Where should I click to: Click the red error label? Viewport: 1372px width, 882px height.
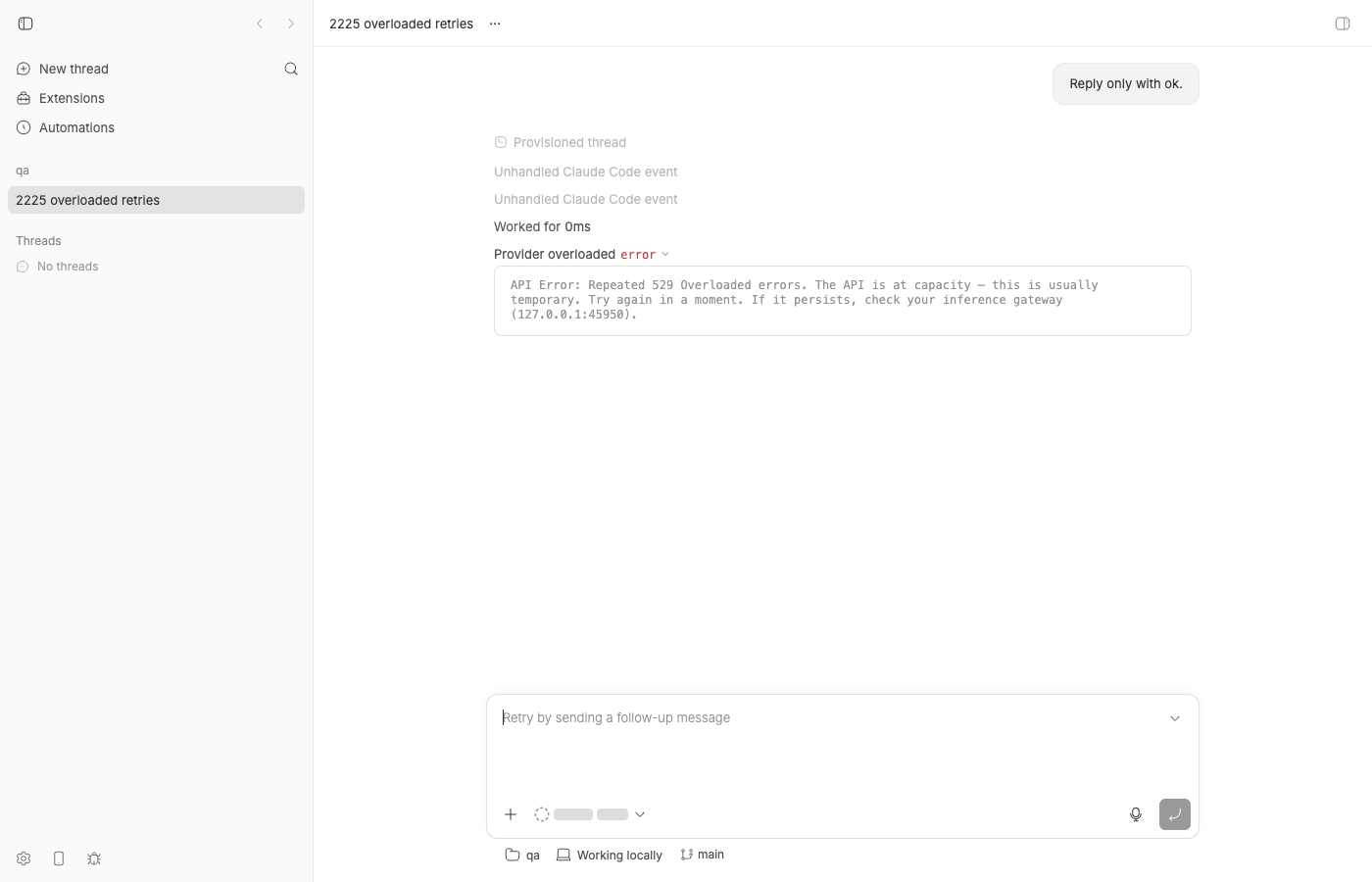[638, 255]
